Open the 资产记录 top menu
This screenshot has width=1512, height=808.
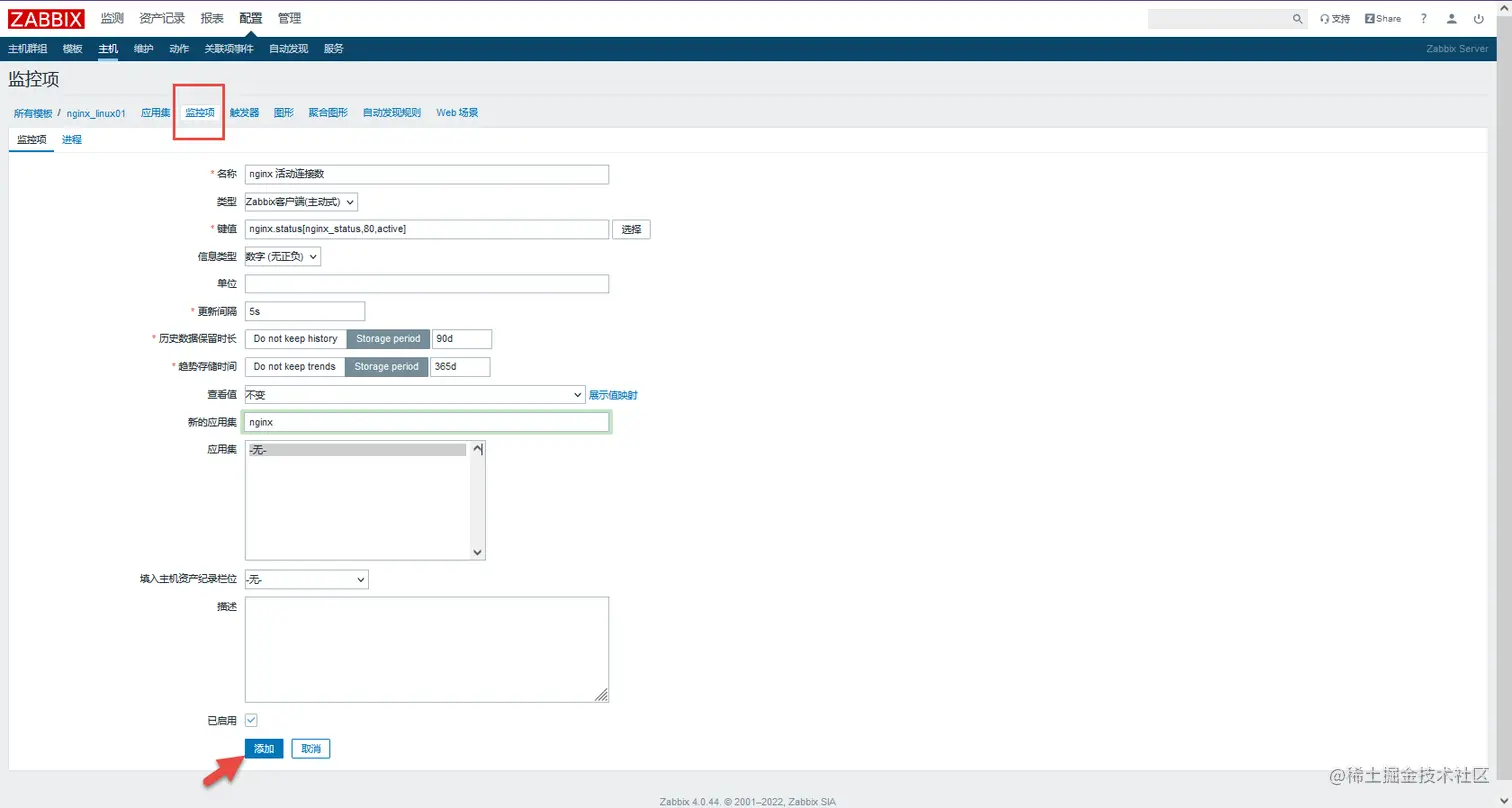tap(162, 18)
